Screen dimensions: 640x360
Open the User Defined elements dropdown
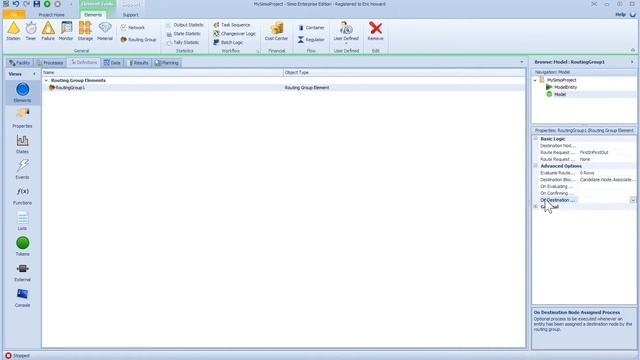pyautogui.click(x=346, y=32)
